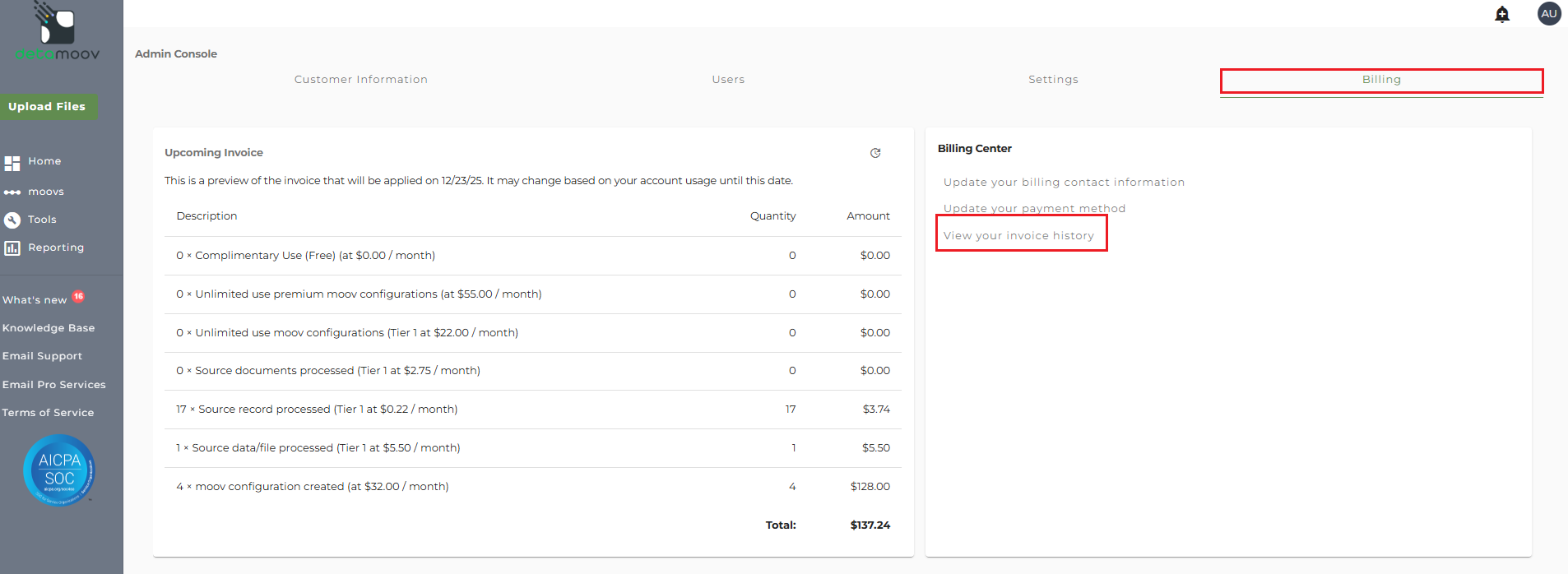This screenshot has width=1568, height=574.
Task: Open the notification bell icon
Action: pos(1502,14)
